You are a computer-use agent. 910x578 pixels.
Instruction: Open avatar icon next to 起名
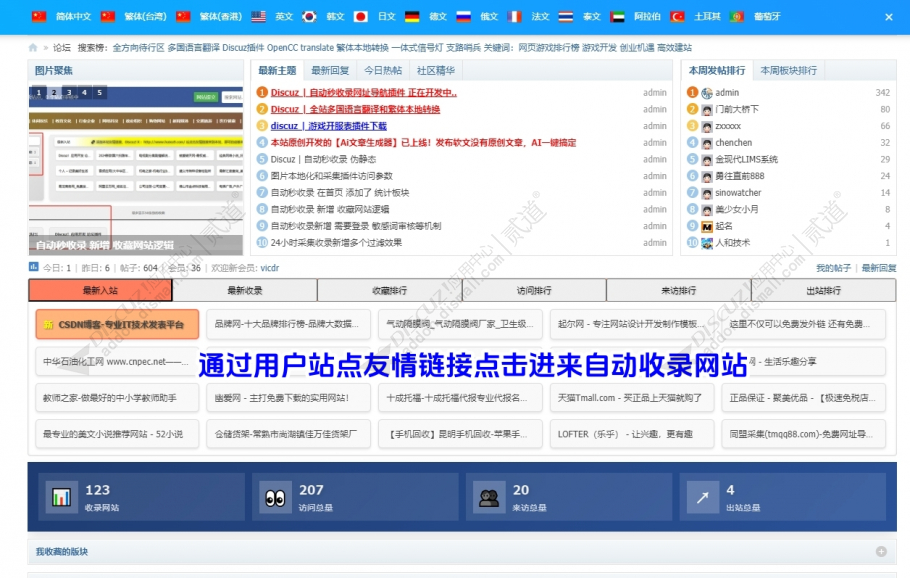707,226
